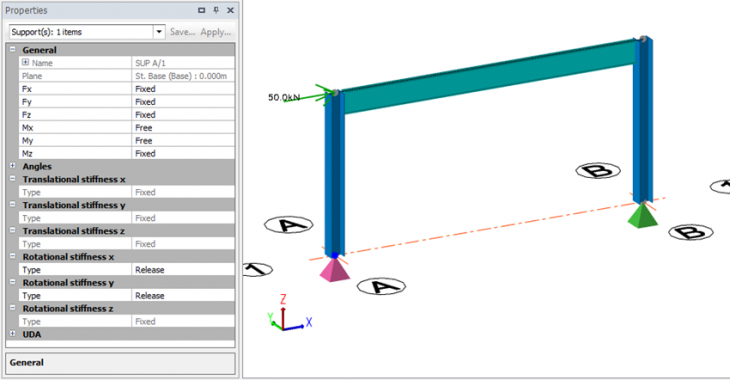
Task: Open the Support(s) selection dropdown
Action: pos(159,32)
